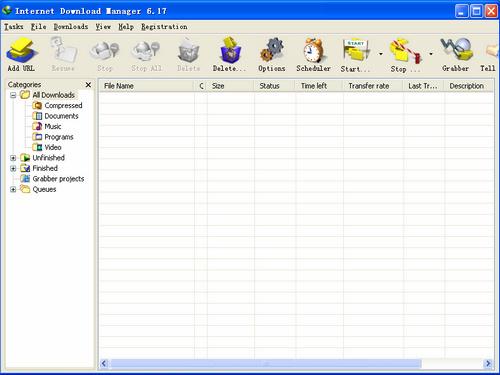This screenshot has height=375, width=500.
Task: Click the Stop Queue icon
Action: coord(406,51)
